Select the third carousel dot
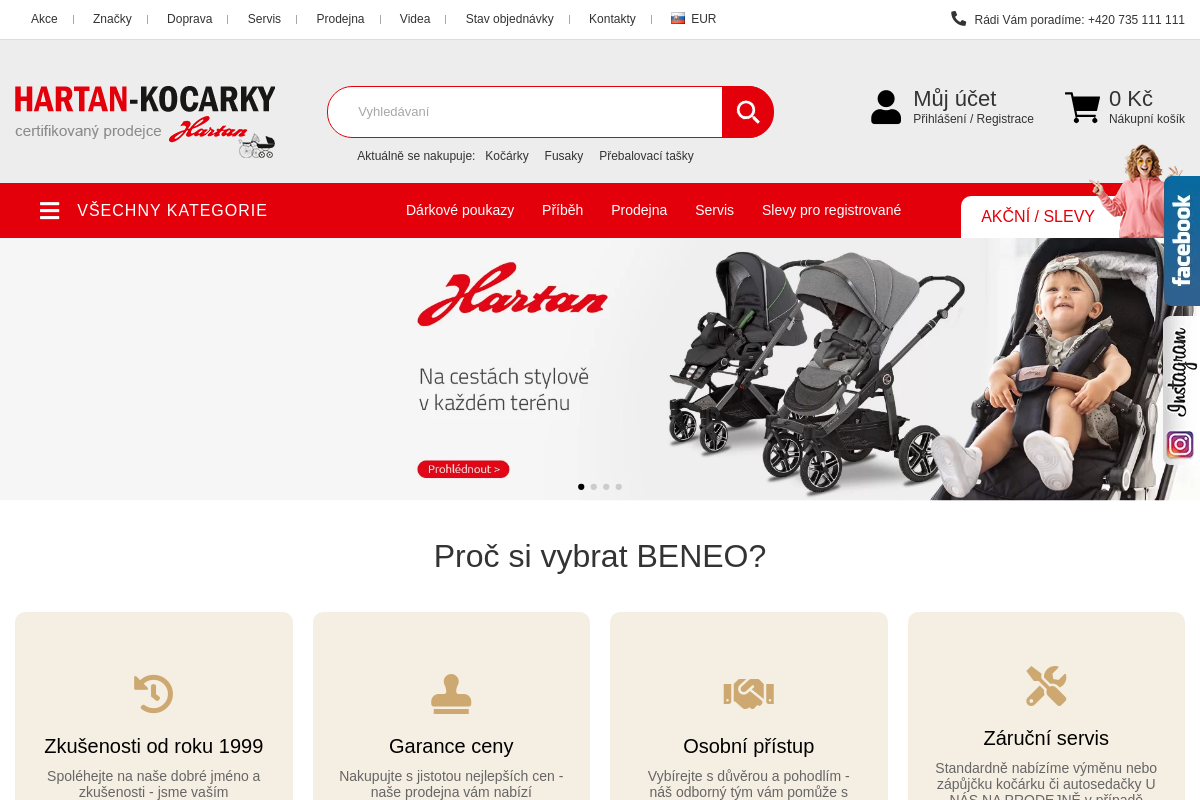This screenshot has width=1200, height=800. click(606, 487)
